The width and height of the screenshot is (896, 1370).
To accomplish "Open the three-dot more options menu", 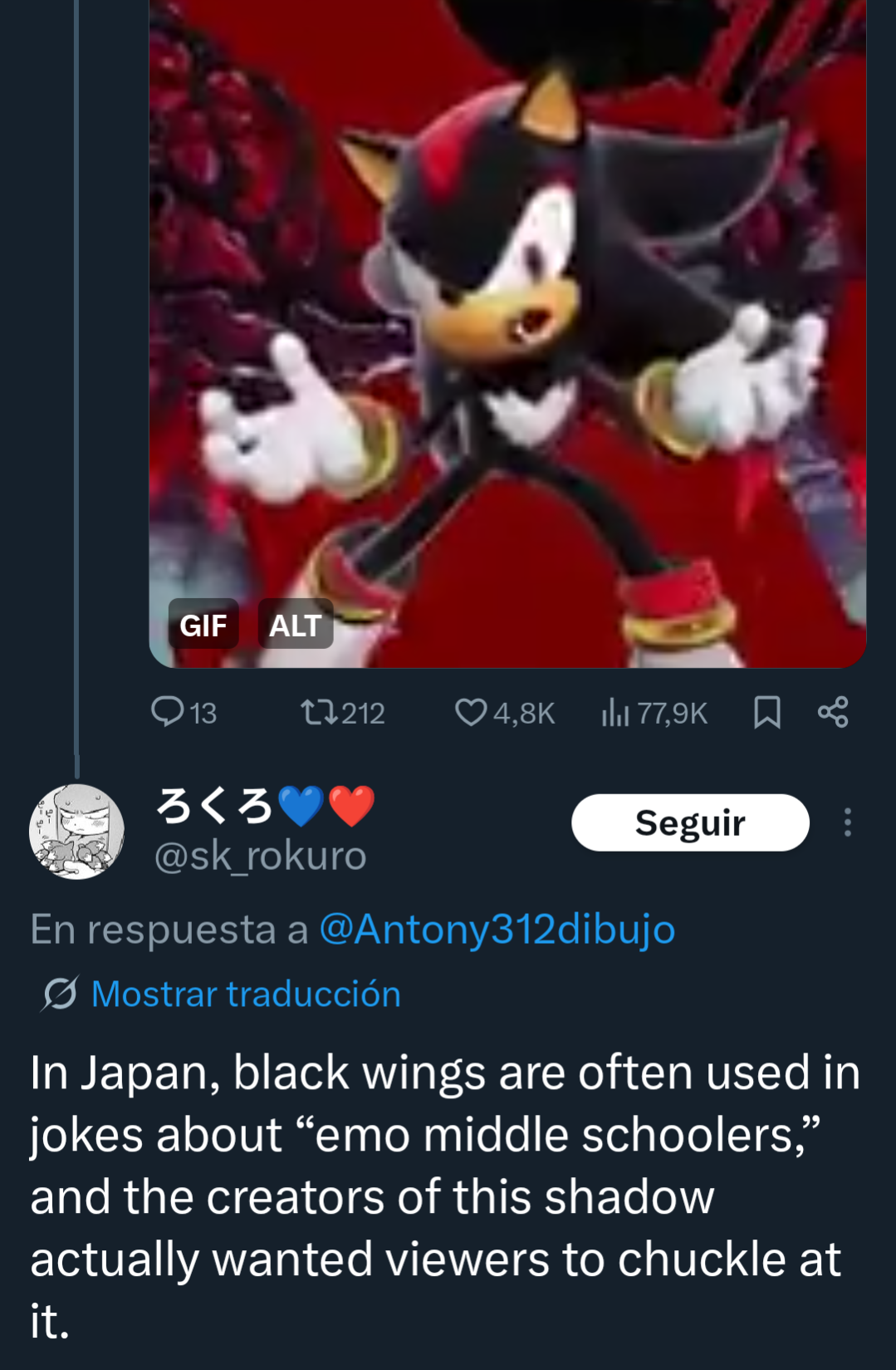I will [847, 822].
